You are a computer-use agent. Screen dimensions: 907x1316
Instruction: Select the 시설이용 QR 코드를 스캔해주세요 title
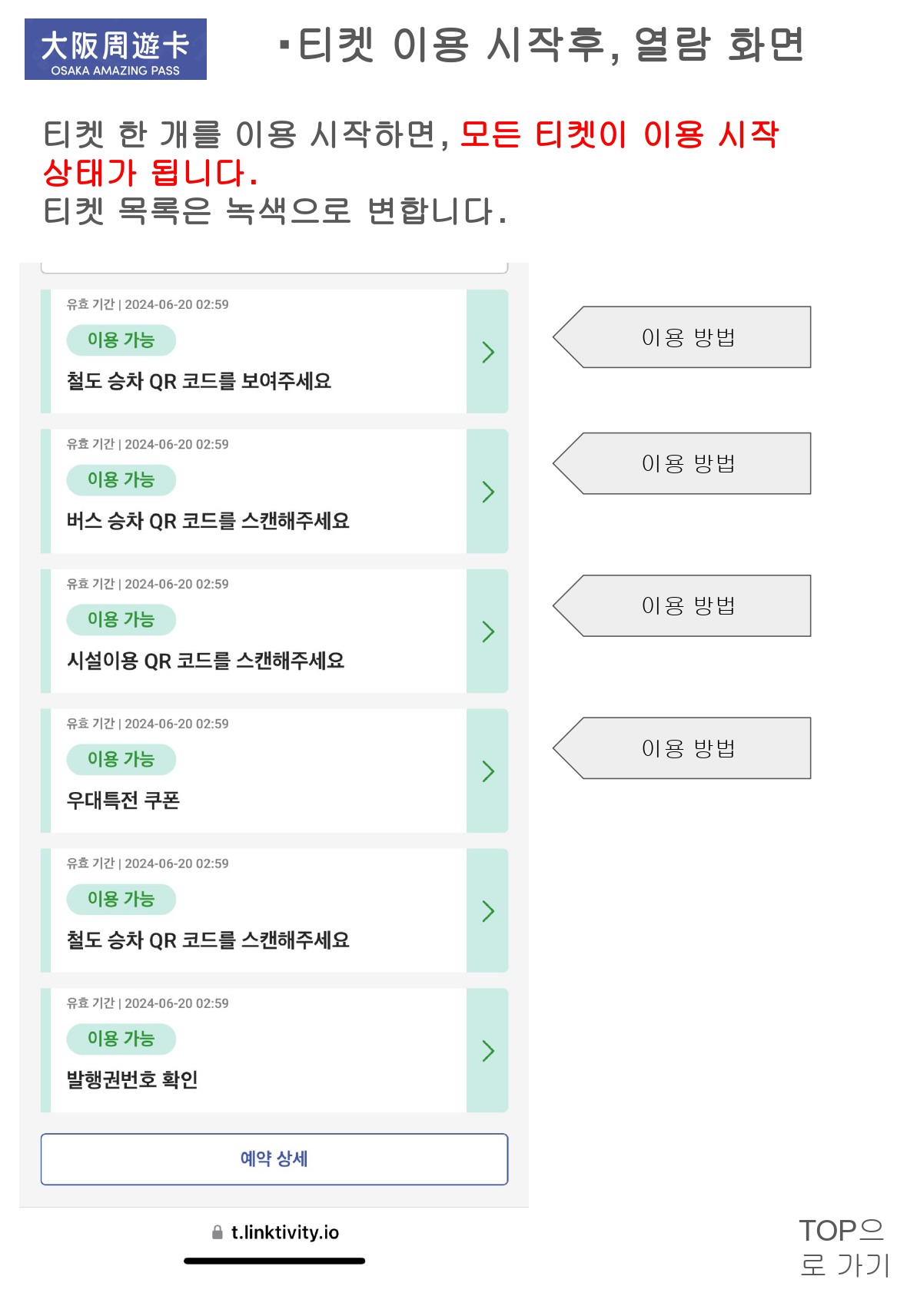point(205,661)
